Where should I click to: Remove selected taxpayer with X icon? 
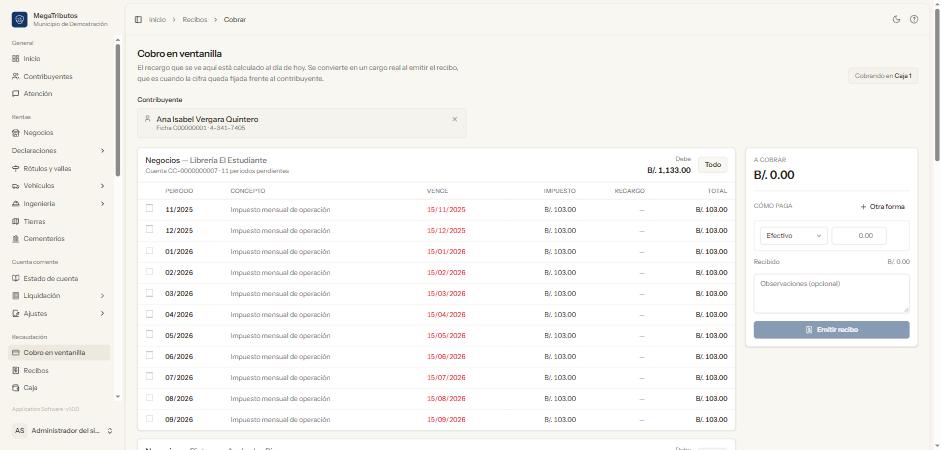click(x=454, y=119)
